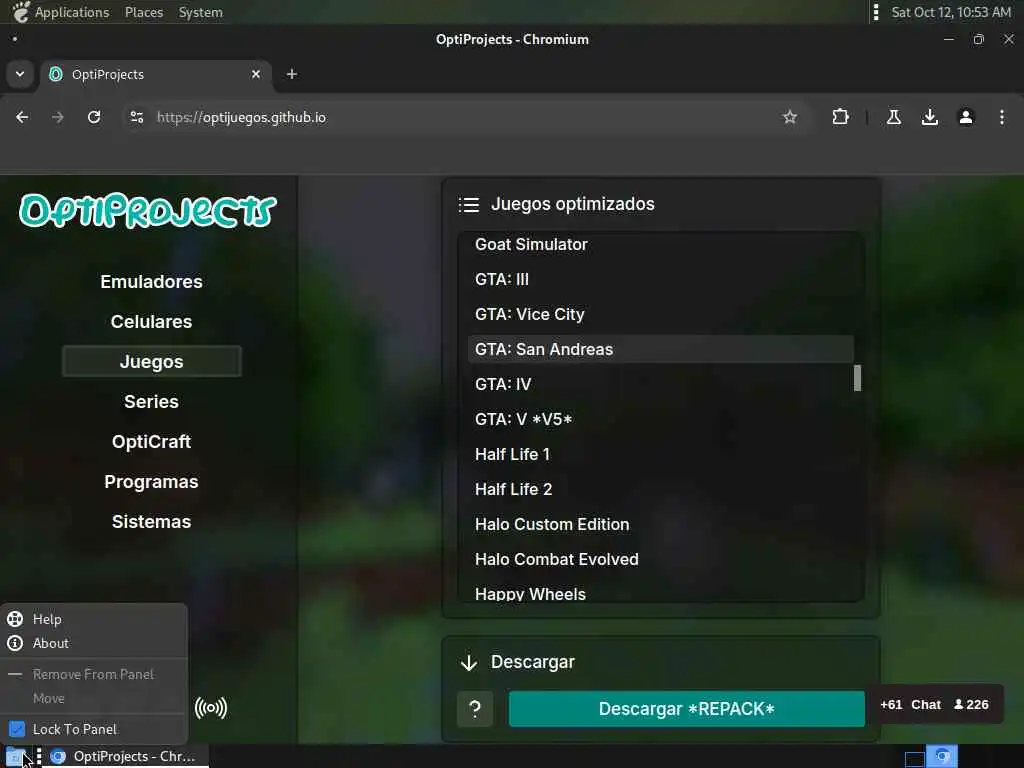Open the Places menu
The image size is (1024, 768).
[x=144, y=12]
